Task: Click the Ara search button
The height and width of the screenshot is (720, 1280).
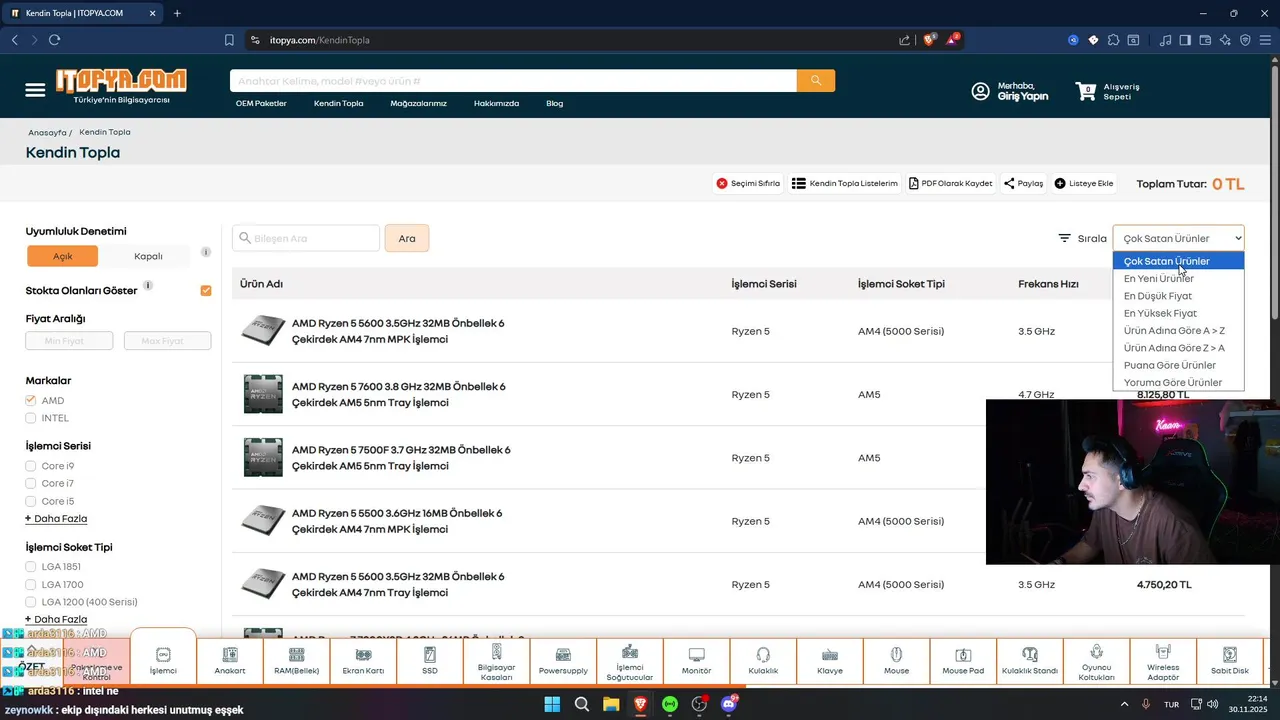Action: click(x=407, y=238)
